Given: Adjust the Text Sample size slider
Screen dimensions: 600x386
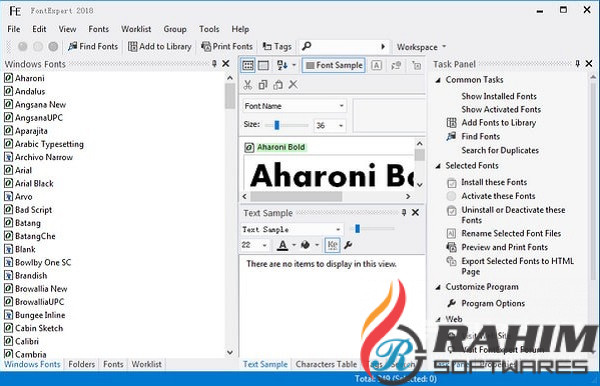Looking at the screenshot, I should (357, 229).
